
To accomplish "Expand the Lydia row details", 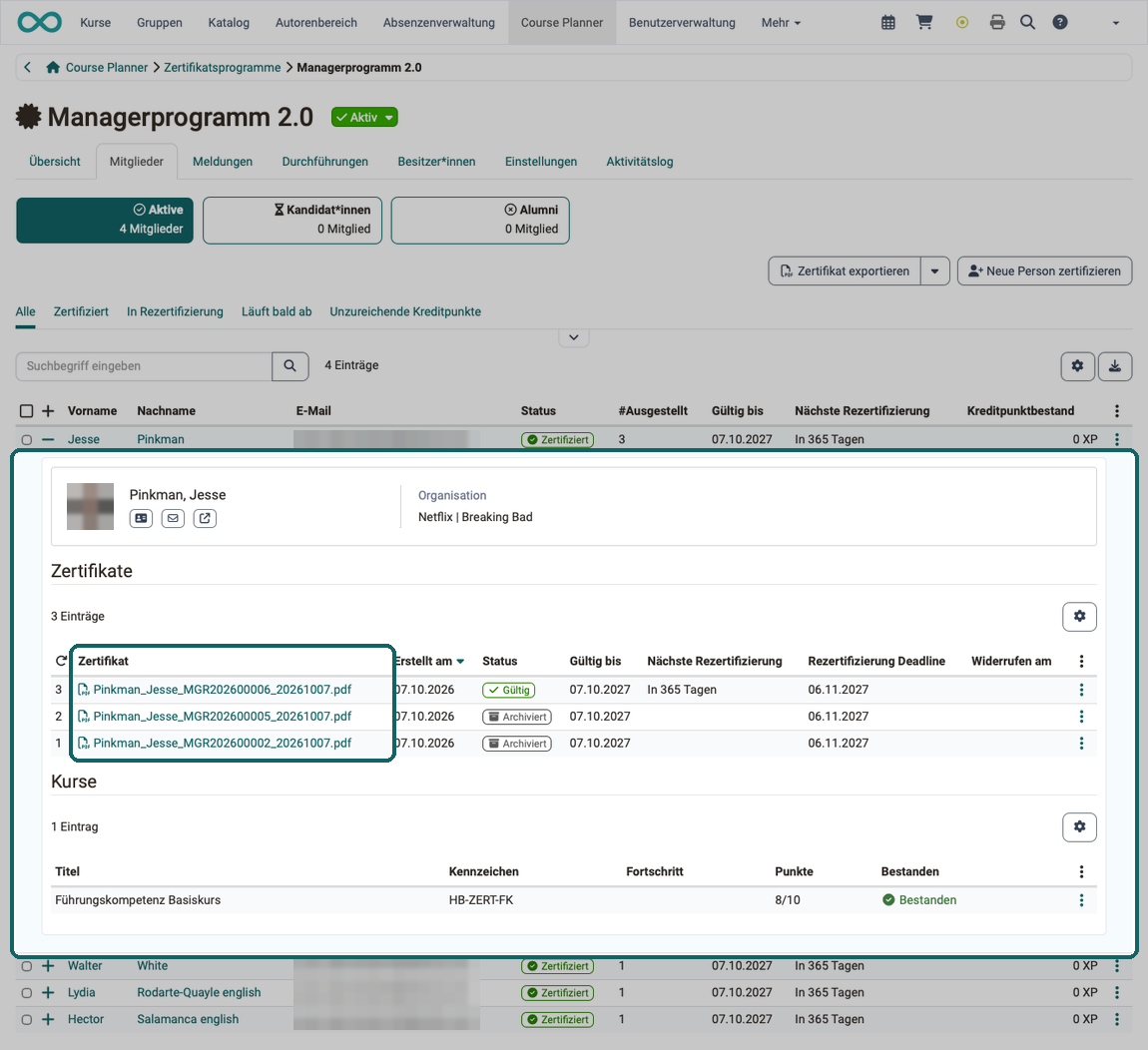I will pyautogui.click(x=48, y=992).
